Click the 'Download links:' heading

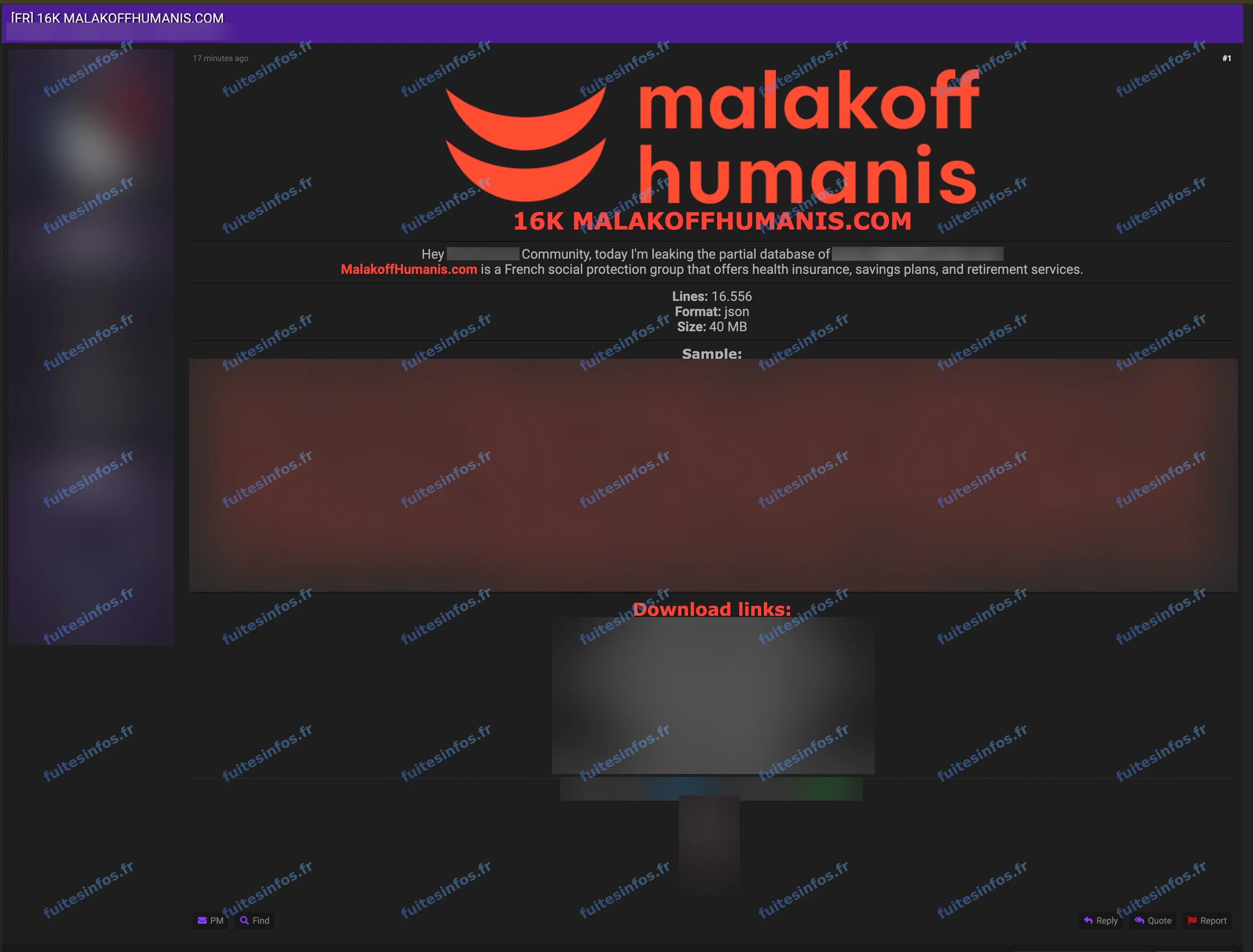[712, 609]
